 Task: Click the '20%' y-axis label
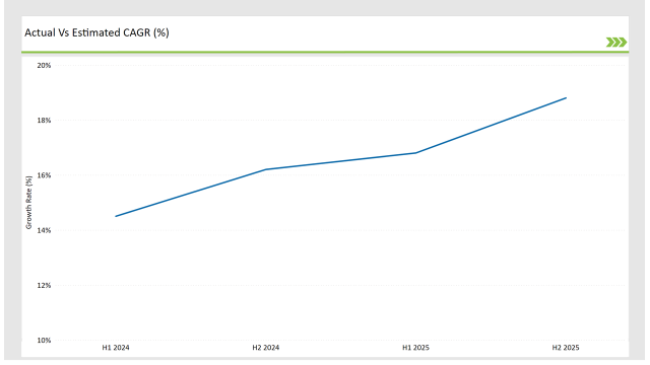coord(44,66)
